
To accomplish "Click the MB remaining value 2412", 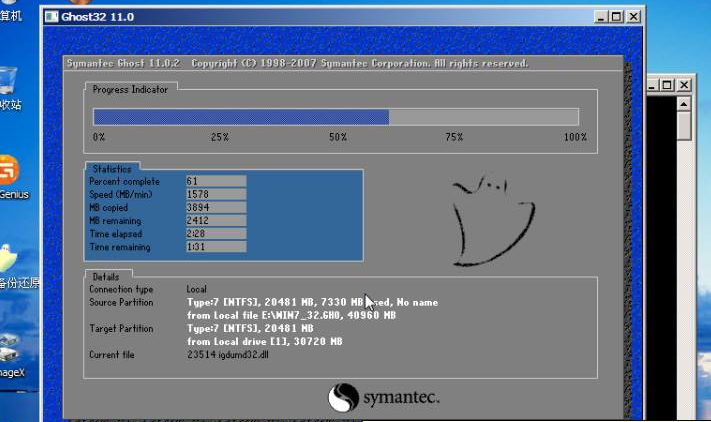I will tap(216, 221).
